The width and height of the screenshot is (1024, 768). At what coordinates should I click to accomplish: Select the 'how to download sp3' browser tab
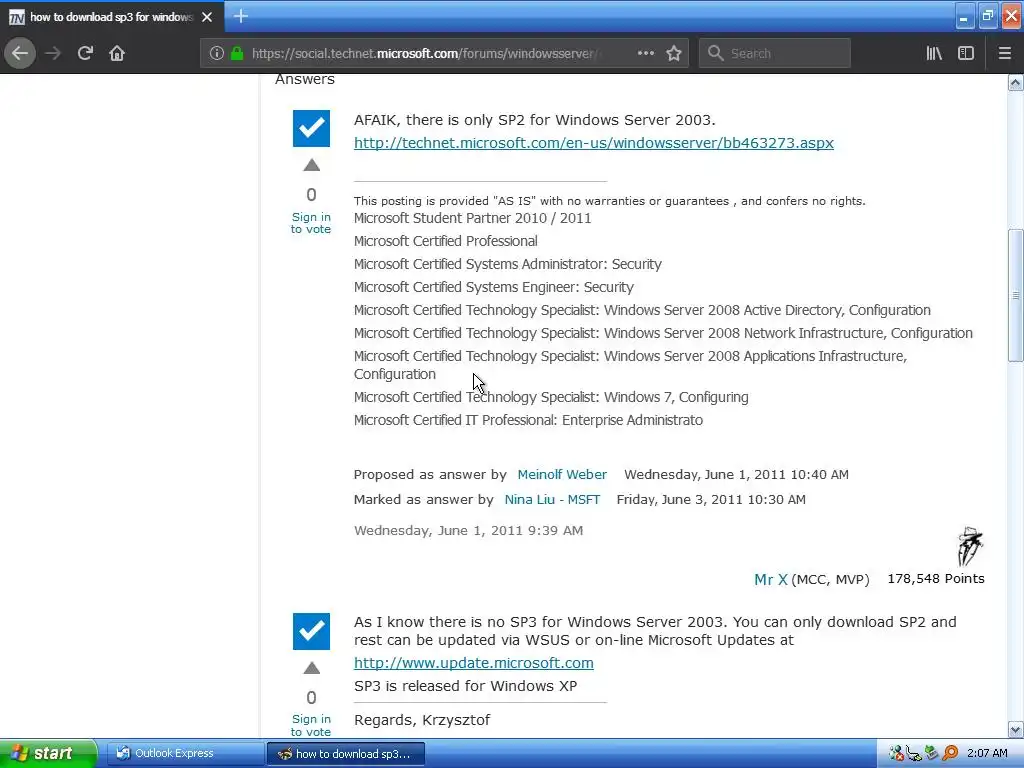tap(112, 16)
